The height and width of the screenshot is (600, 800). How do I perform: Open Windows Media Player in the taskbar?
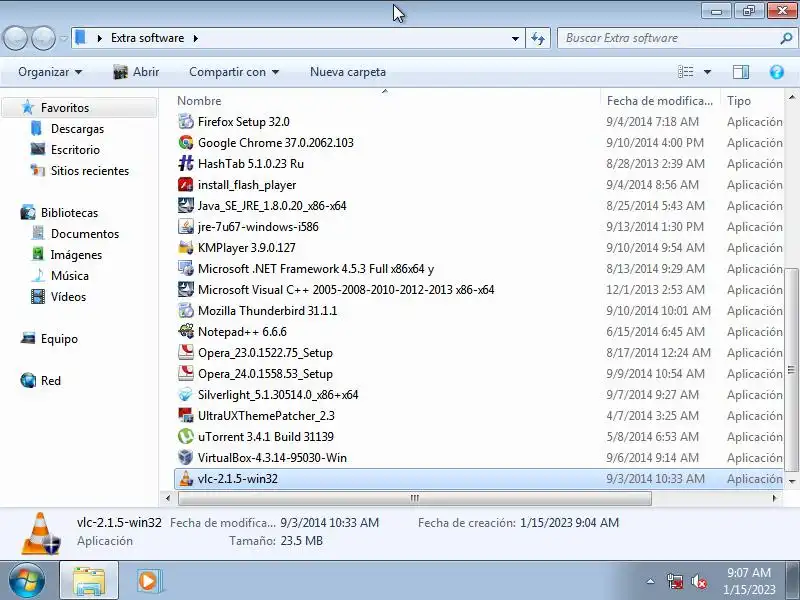click(x=148, y=581)
